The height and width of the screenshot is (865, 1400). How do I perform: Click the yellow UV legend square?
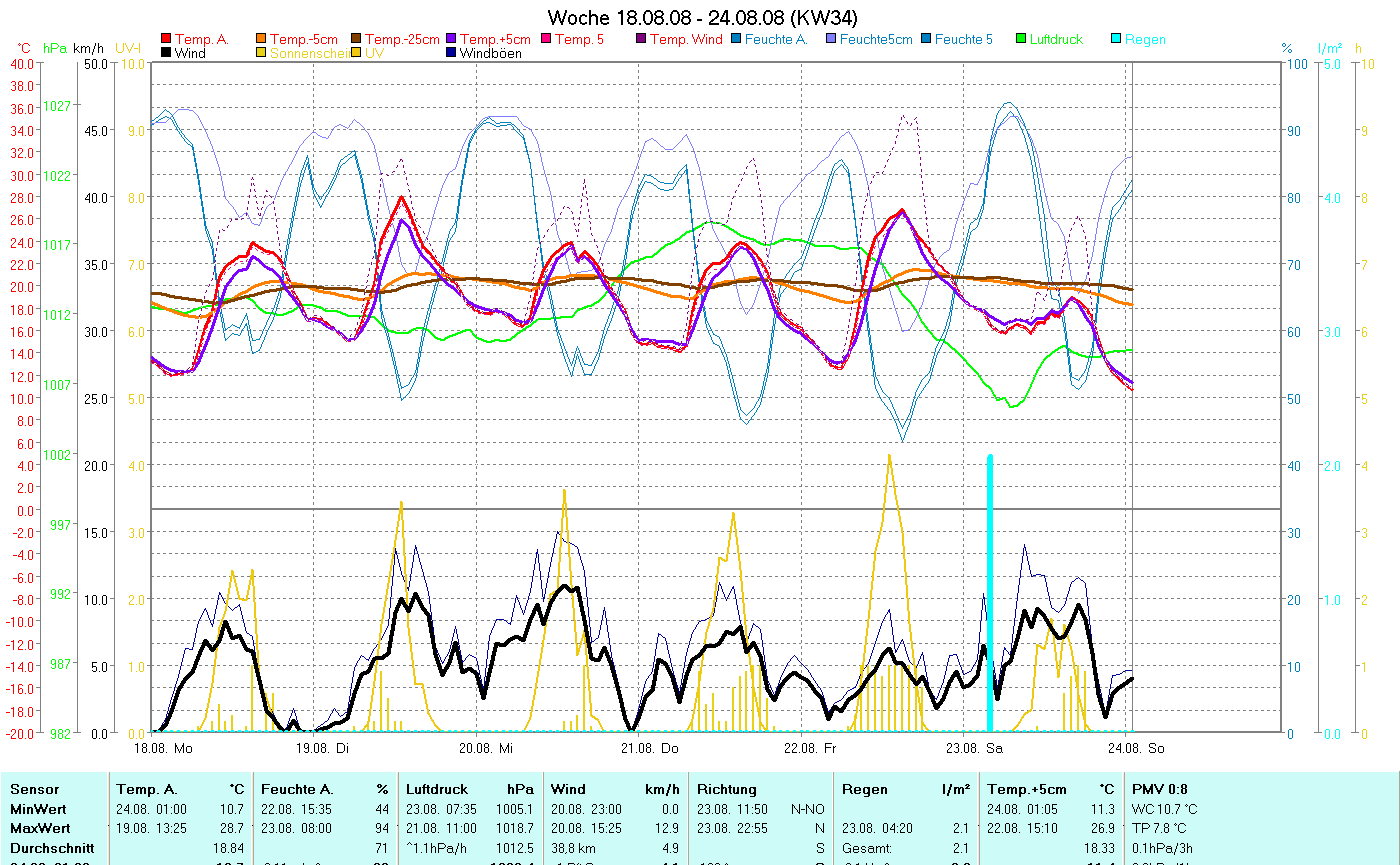(x=357, y=53)
